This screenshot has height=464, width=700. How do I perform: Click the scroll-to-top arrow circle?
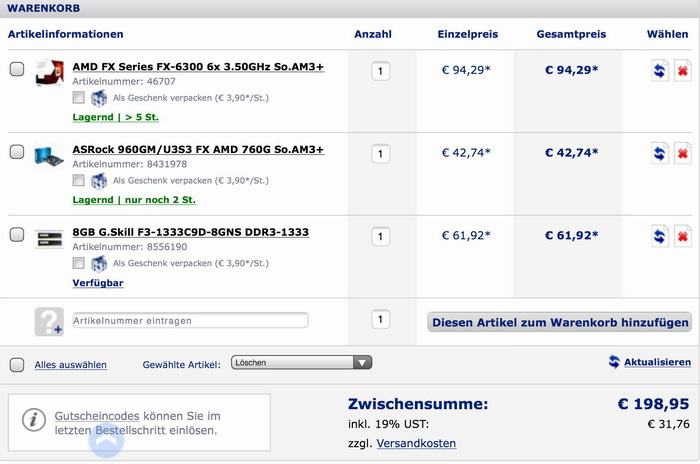tap(106, 440)
